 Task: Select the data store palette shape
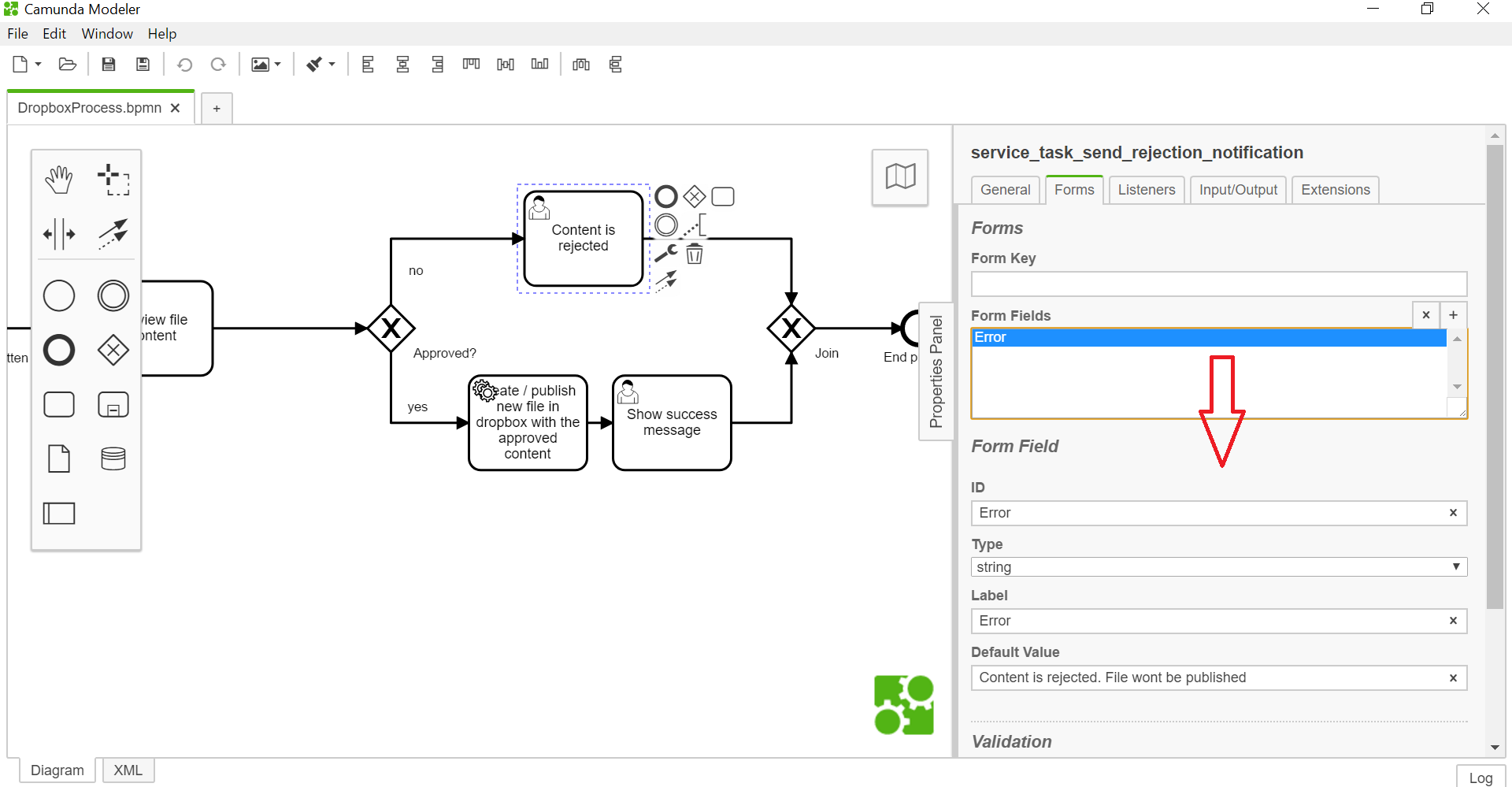tap(113, 458)
